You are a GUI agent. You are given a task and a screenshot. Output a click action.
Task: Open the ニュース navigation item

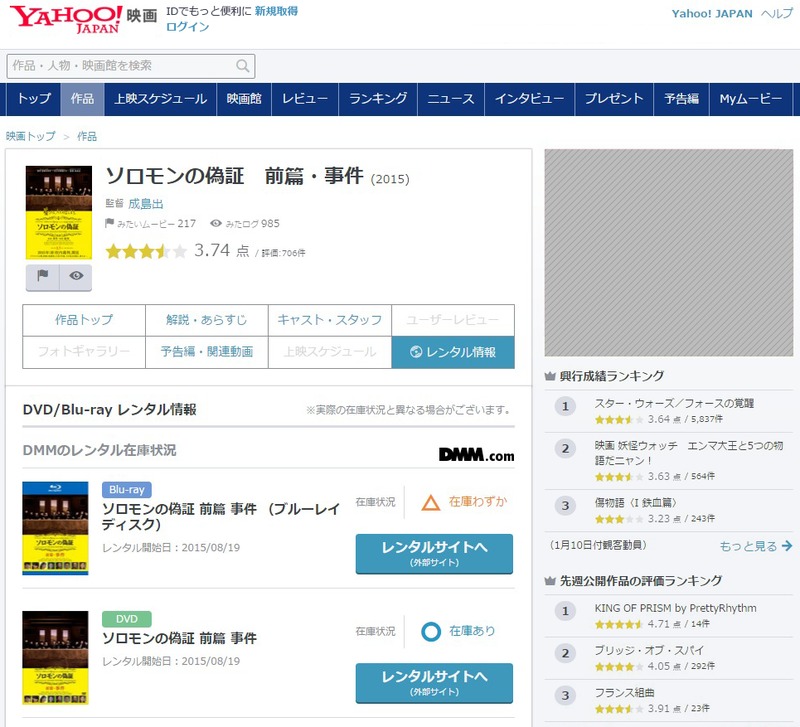coord(451,98)
